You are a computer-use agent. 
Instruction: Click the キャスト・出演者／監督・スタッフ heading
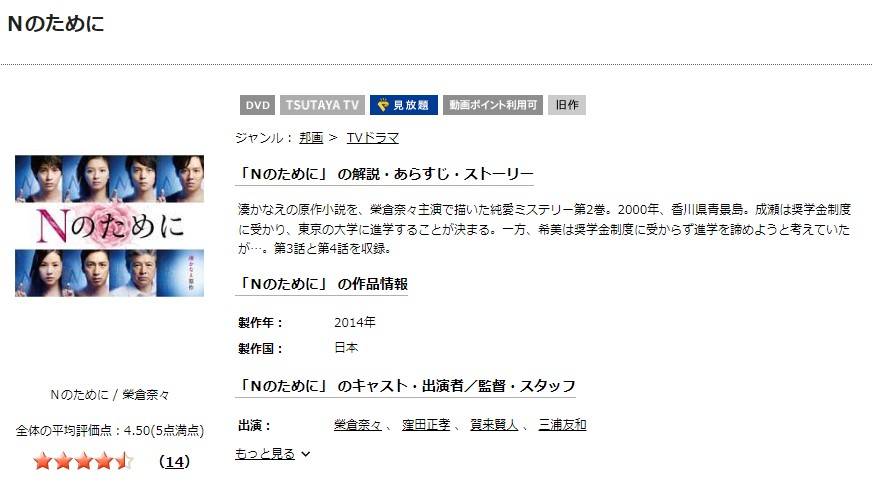click(405, 386)
